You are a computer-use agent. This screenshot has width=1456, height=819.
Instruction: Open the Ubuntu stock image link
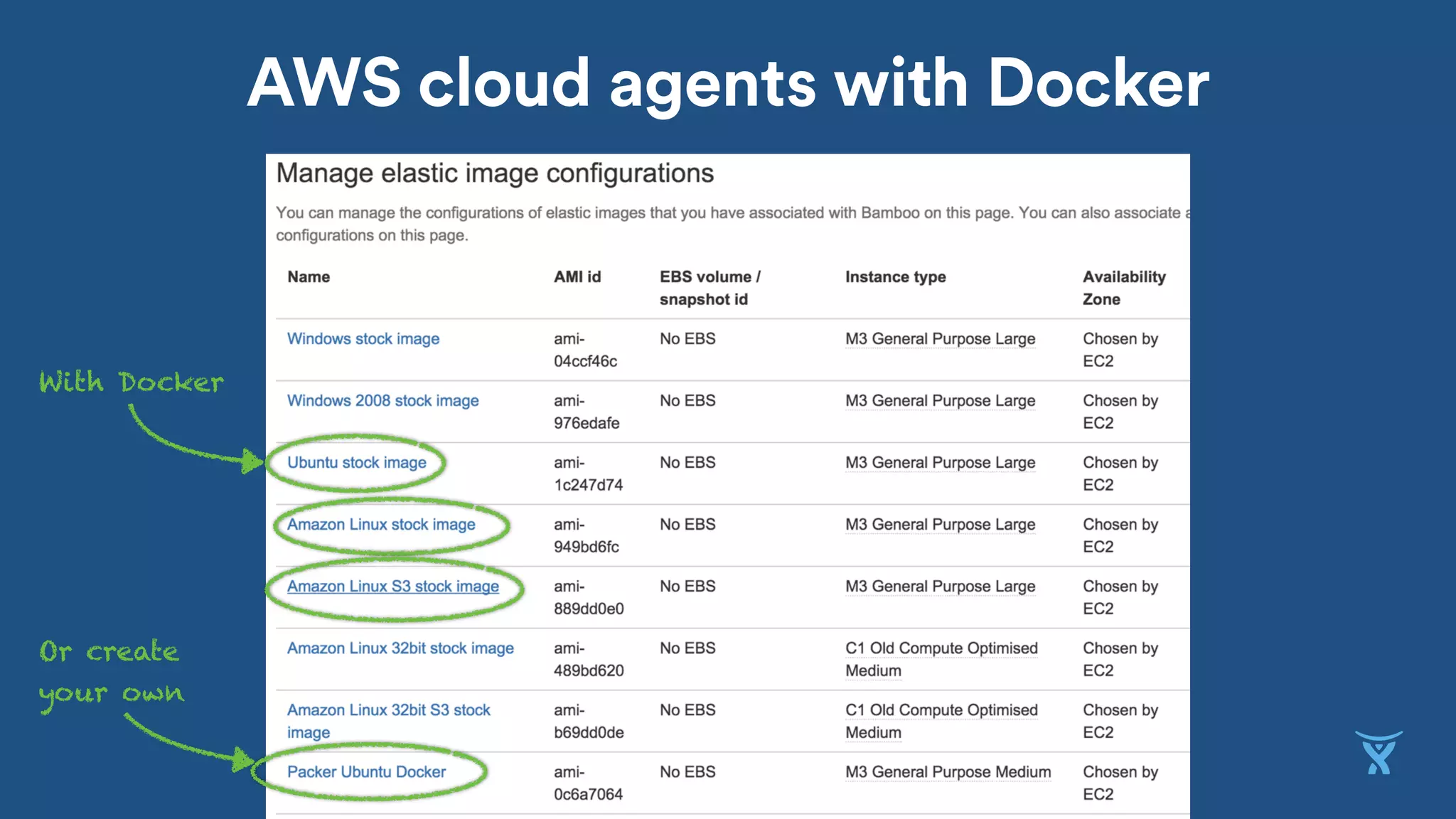(357, 463)
